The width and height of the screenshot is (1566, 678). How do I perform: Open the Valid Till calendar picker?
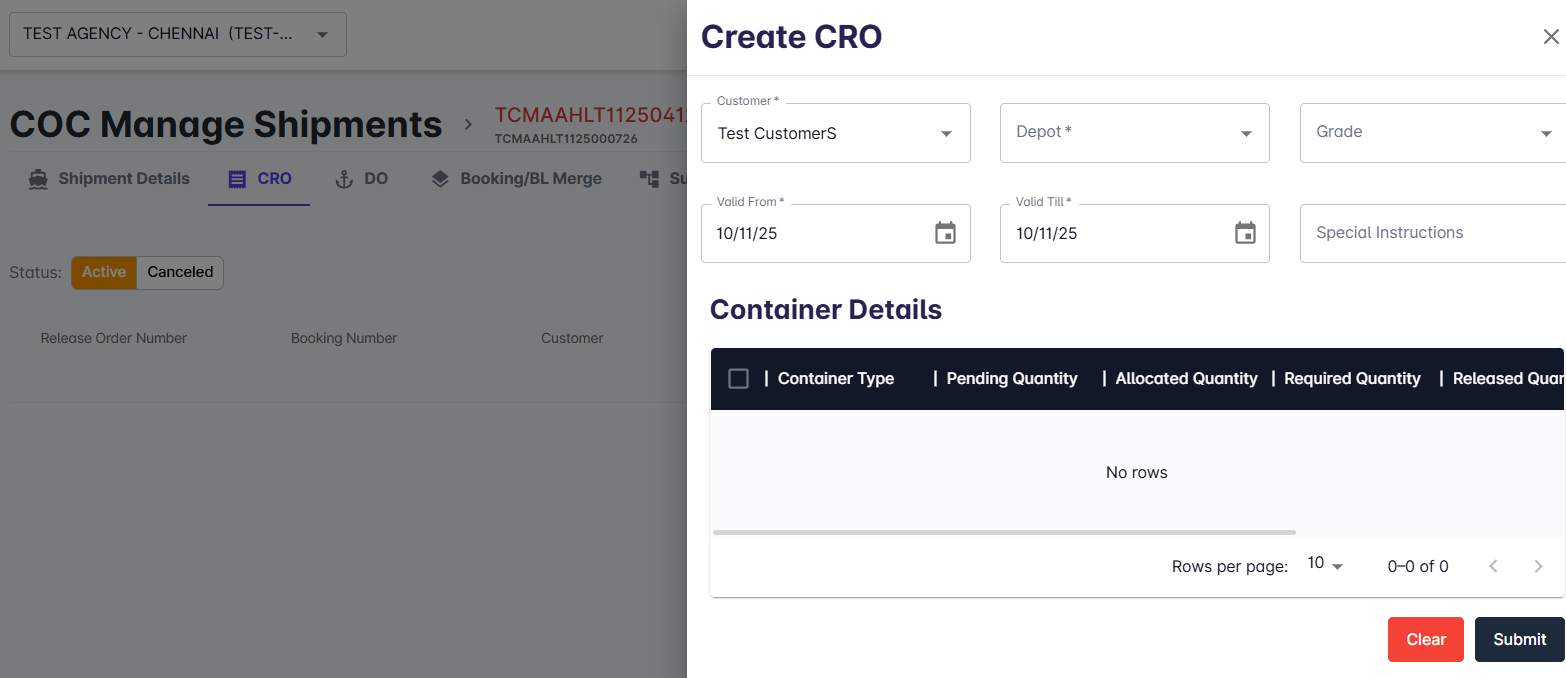click(1245, 233)
